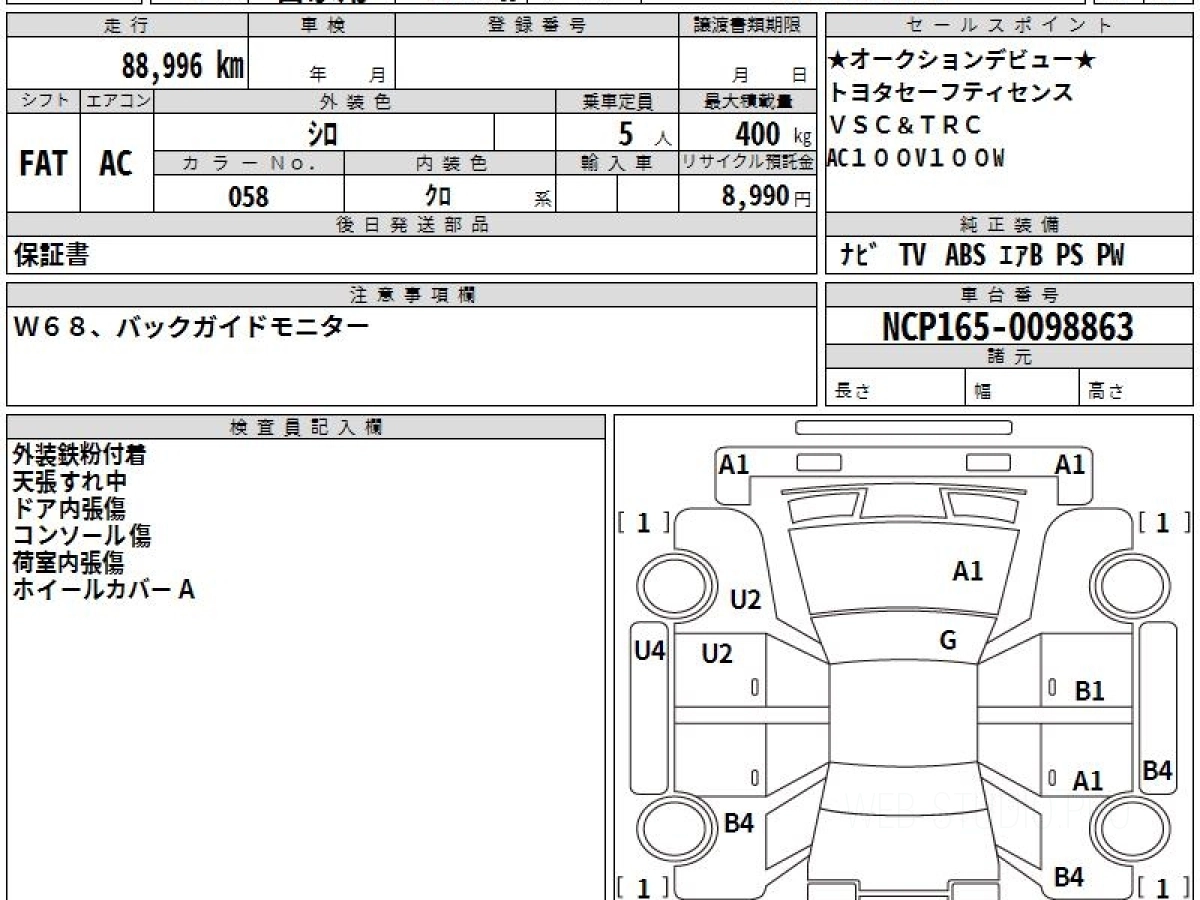Click the 外装色 header

click(x=355, y=101)
